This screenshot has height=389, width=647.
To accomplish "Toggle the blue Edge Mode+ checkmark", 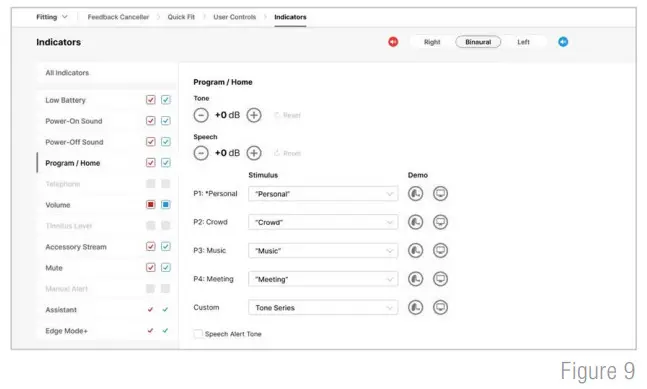I will tap(165, 330).
